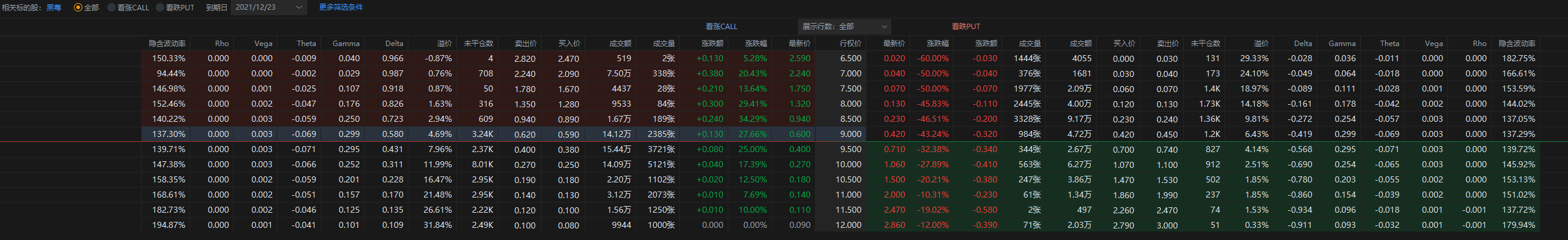Click put premium 29.33%

(1254, 58)
